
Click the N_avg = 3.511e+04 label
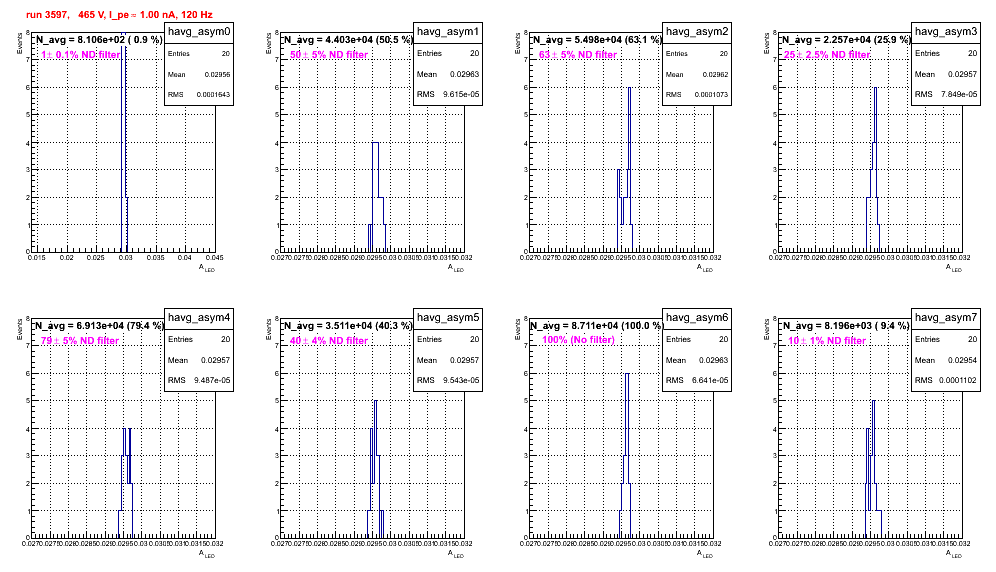pyautogui.click(x=348, y=325)
